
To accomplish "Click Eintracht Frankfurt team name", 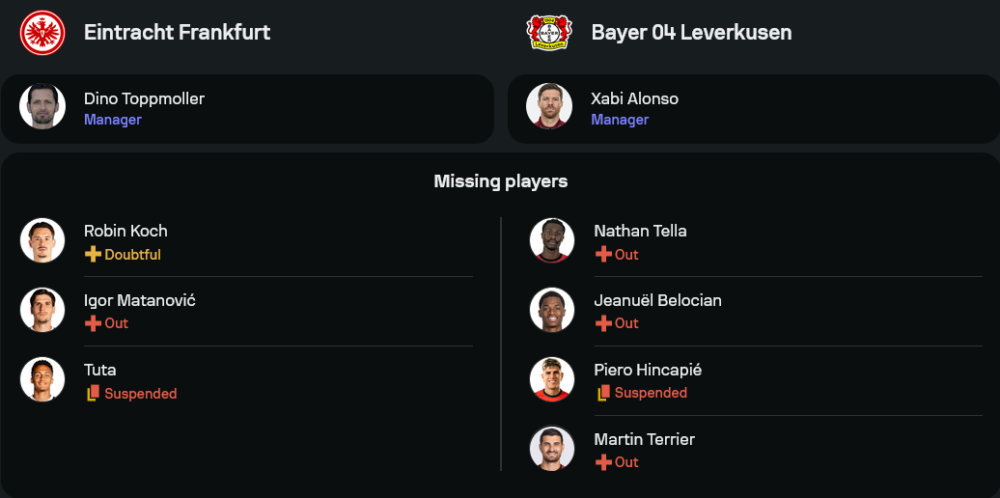I will [x=177, y=33].
